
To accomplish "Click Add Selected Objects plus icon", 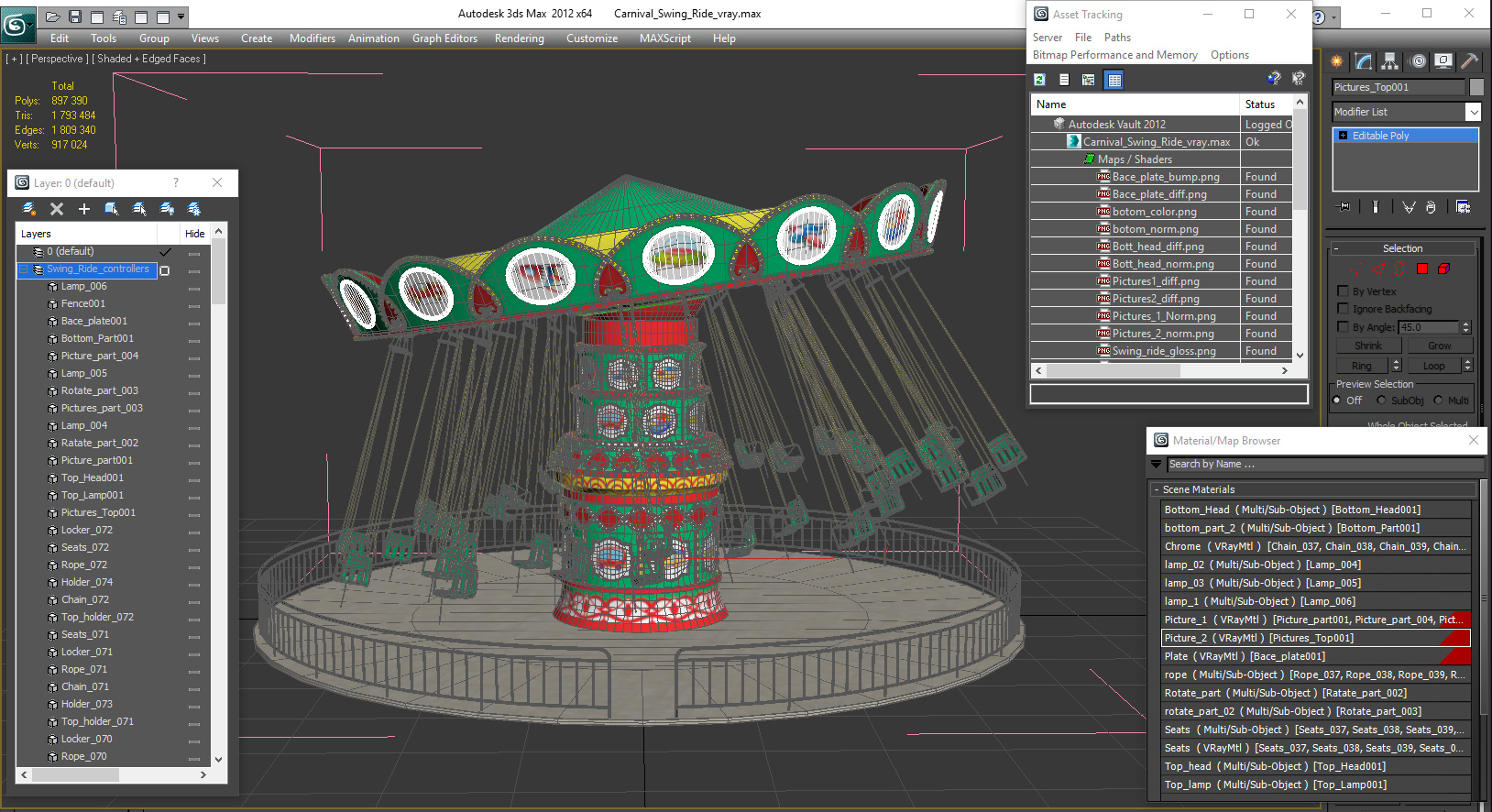I will pos(84,209).
